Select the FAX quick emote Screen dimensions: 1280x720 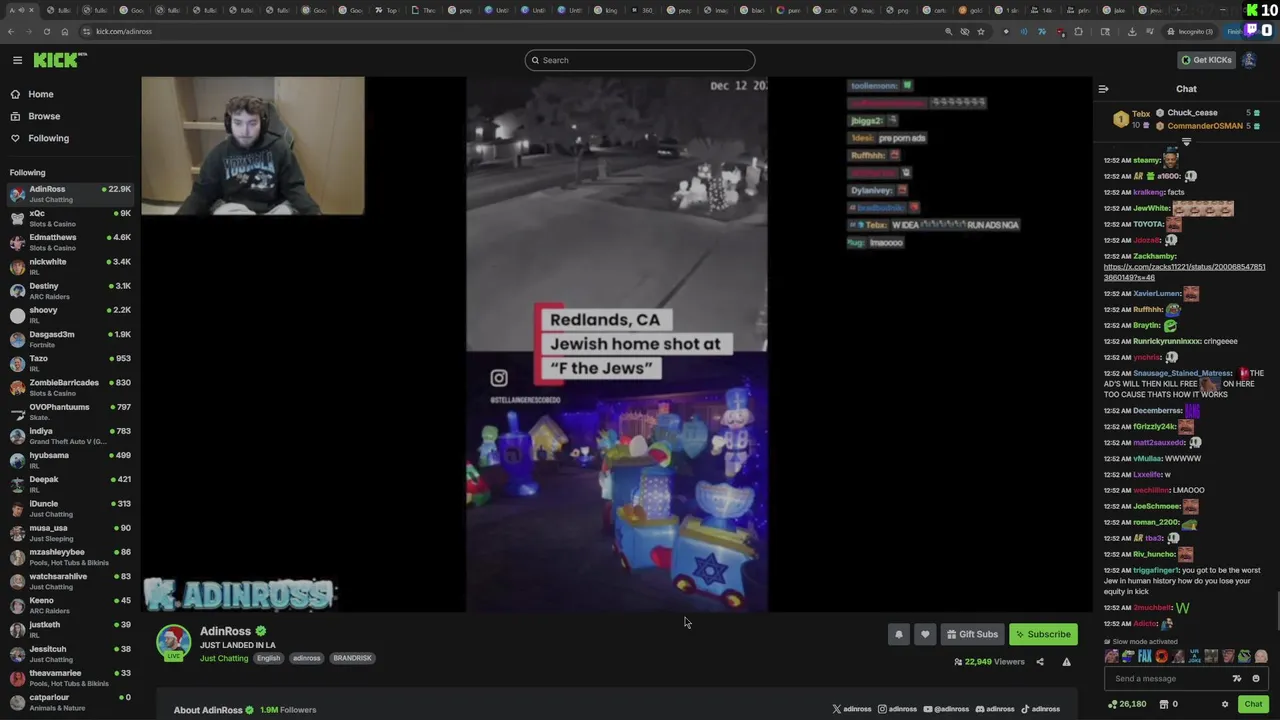1144,657
